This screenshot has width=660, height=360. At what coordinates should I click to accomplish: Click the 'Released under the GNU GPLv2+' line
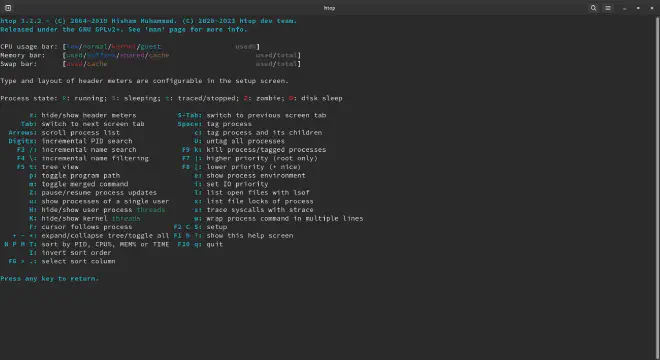(124, 29)
